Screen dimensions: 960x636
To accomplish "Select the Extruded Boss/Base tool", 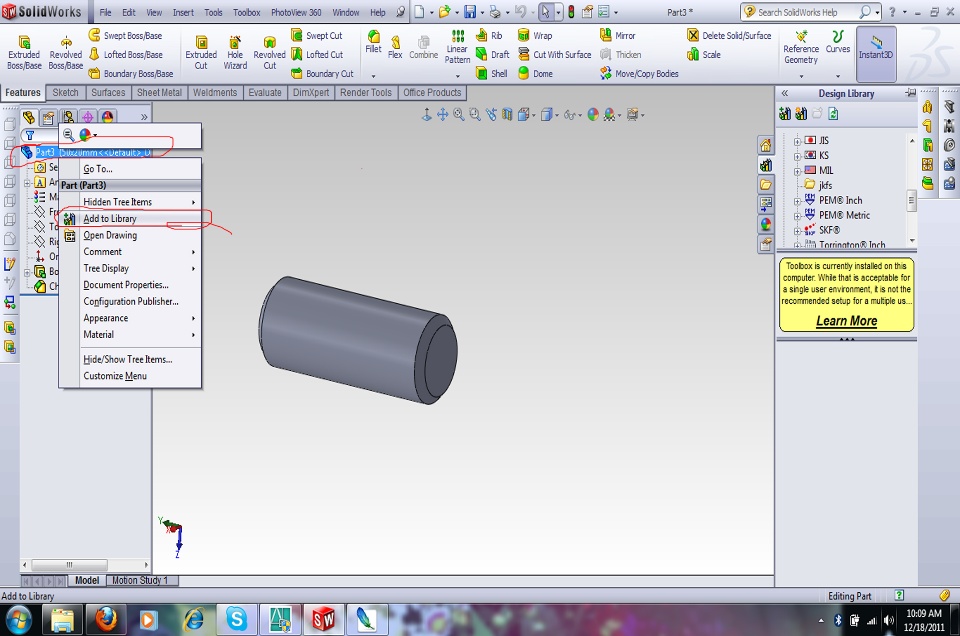I will click(24, 52).
